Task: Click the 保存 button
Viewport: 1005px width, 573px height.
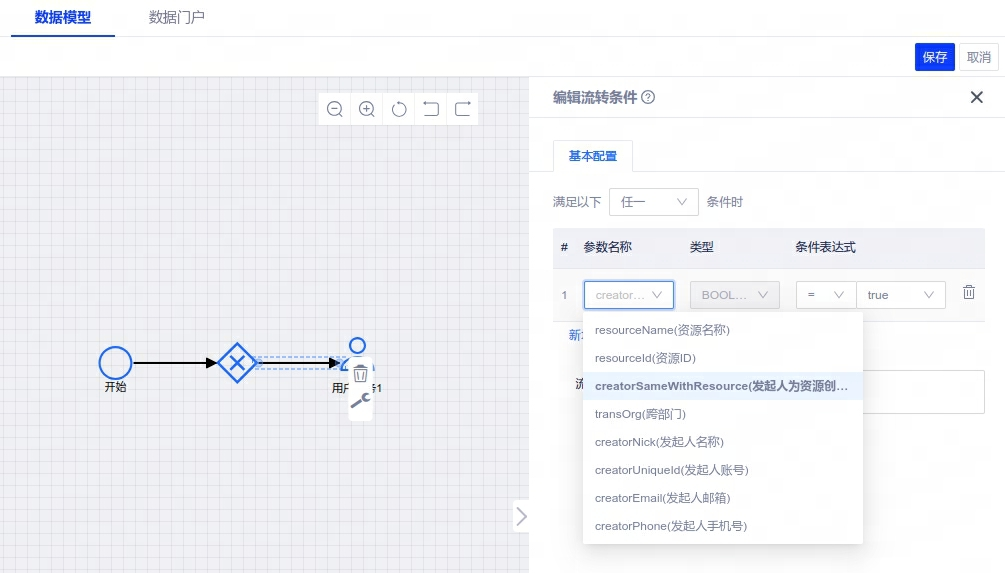Action: (934, 58)
